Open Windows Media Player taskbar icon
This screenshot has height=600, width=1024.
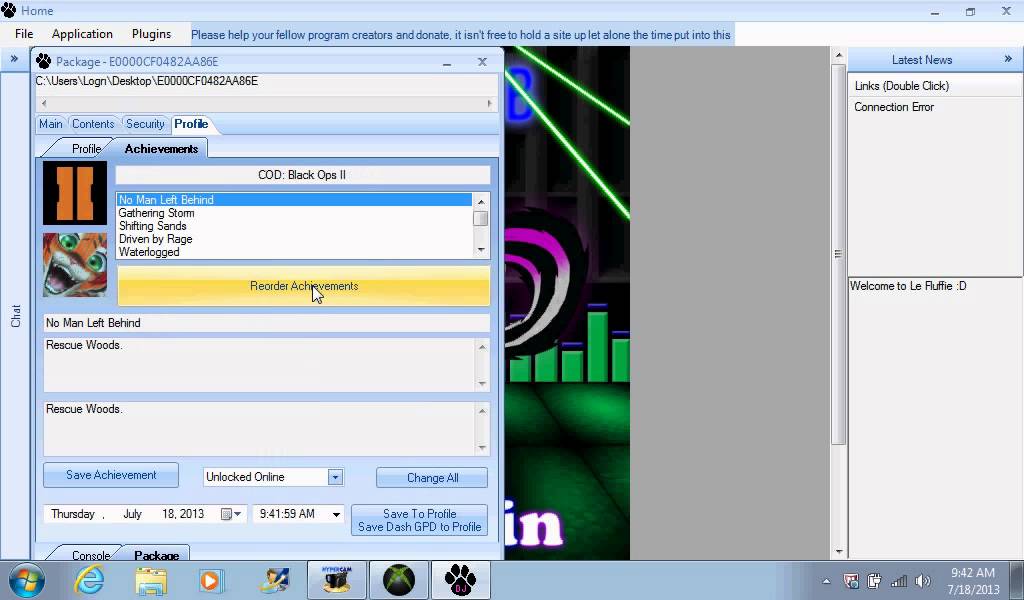coord(210,580)
